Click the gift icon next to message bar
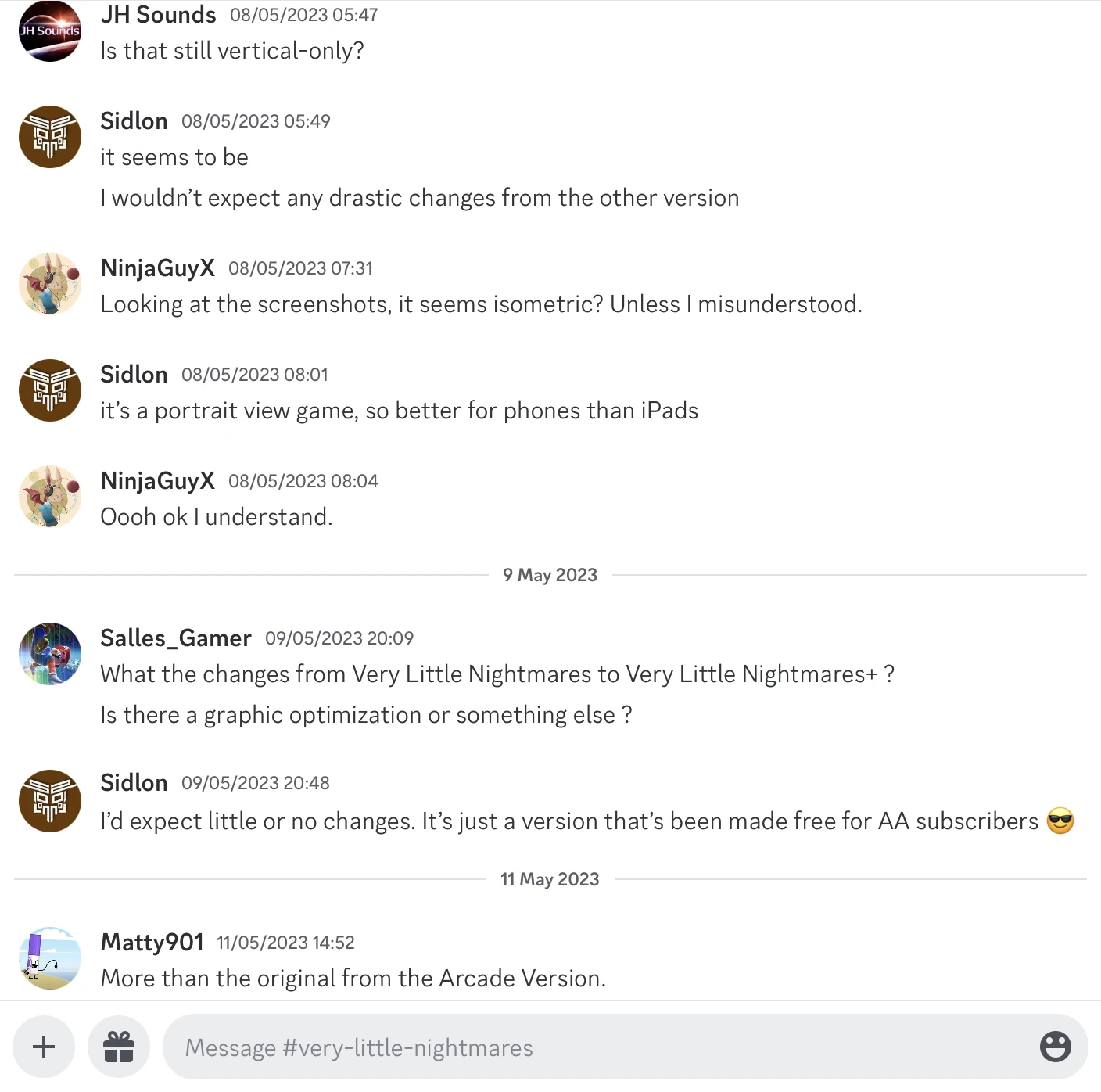The width and height of the screenshot is (1101, 1092). coord(118,1046)
